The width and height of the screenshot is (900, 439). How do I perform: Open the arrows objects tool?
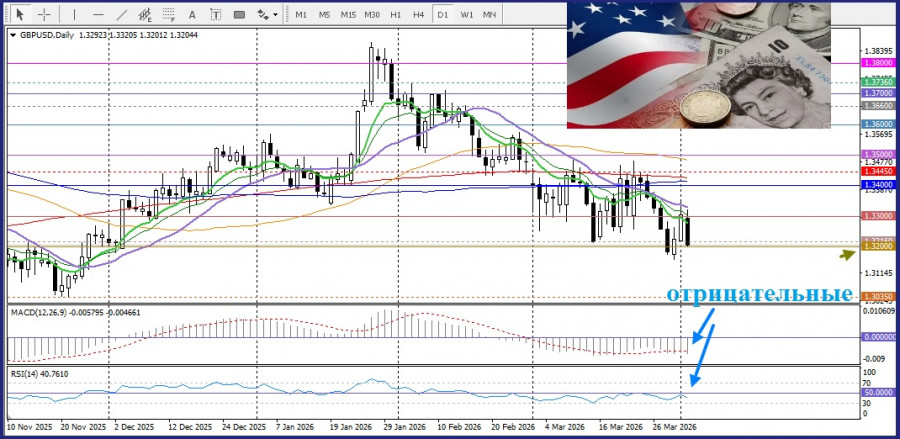pyautogui.click(x=262, y=14)
